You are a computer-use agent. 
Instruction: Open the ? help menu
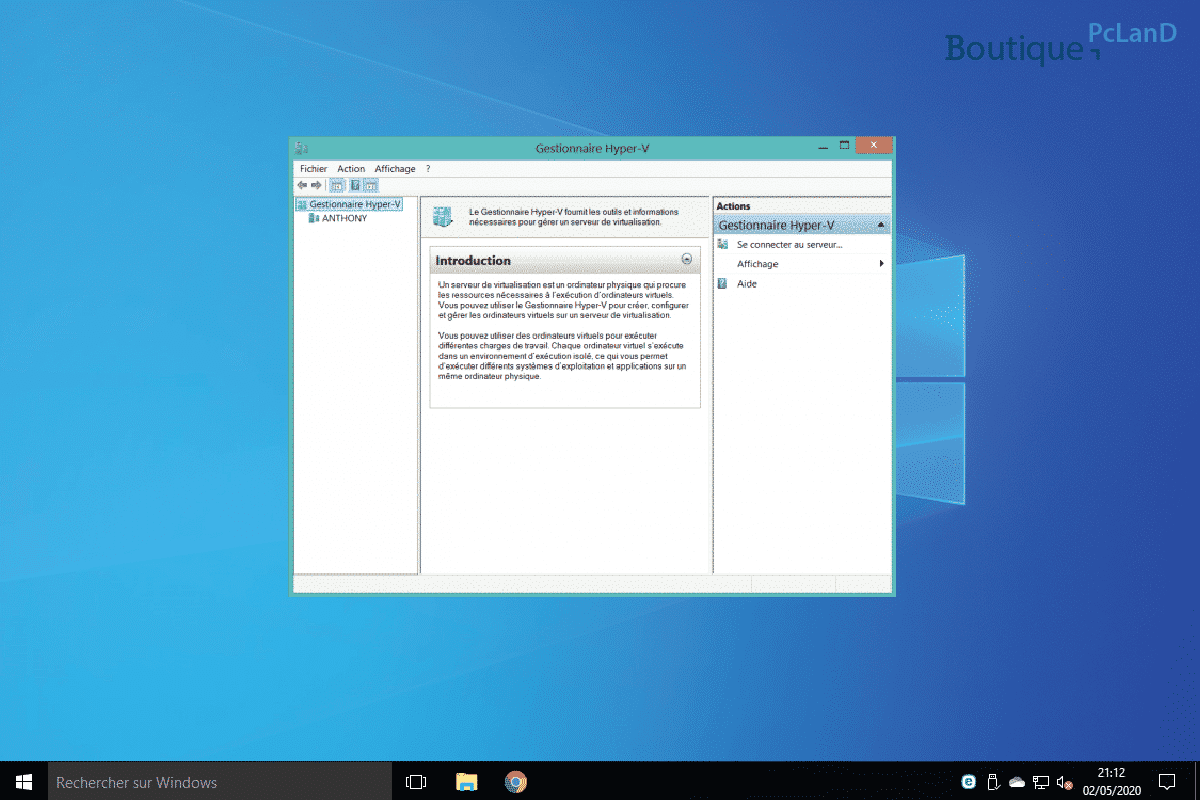click(428, 169)
